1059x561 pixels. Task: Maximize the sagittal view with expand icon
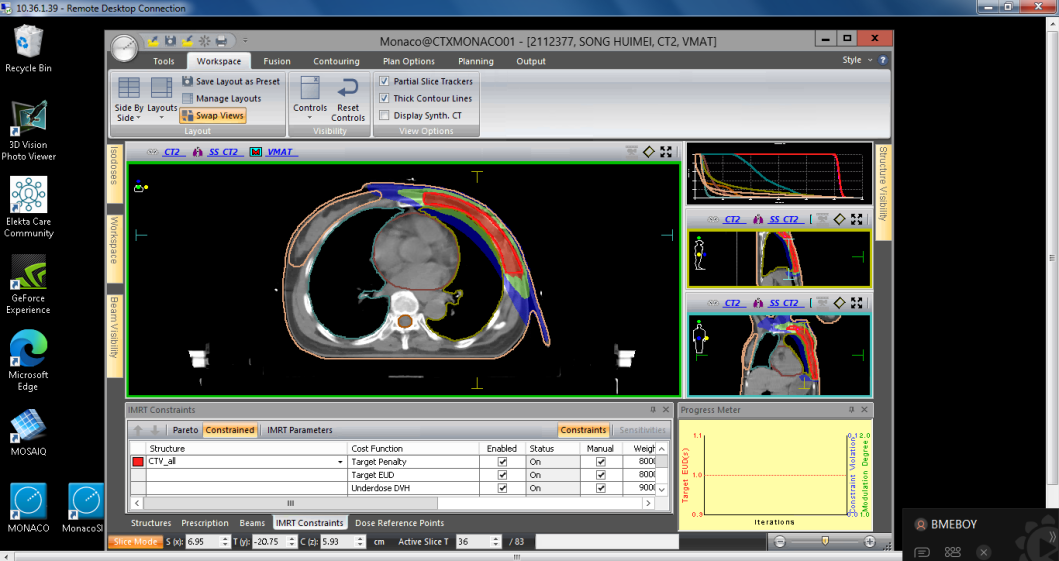[856, 219]
